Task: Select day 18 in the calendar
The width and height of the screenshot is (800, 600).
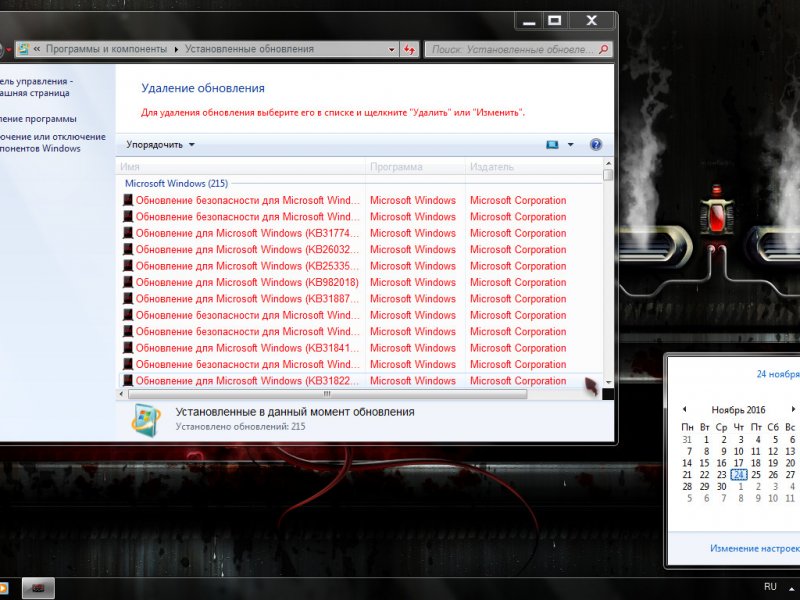Action: tap(756, 463)
